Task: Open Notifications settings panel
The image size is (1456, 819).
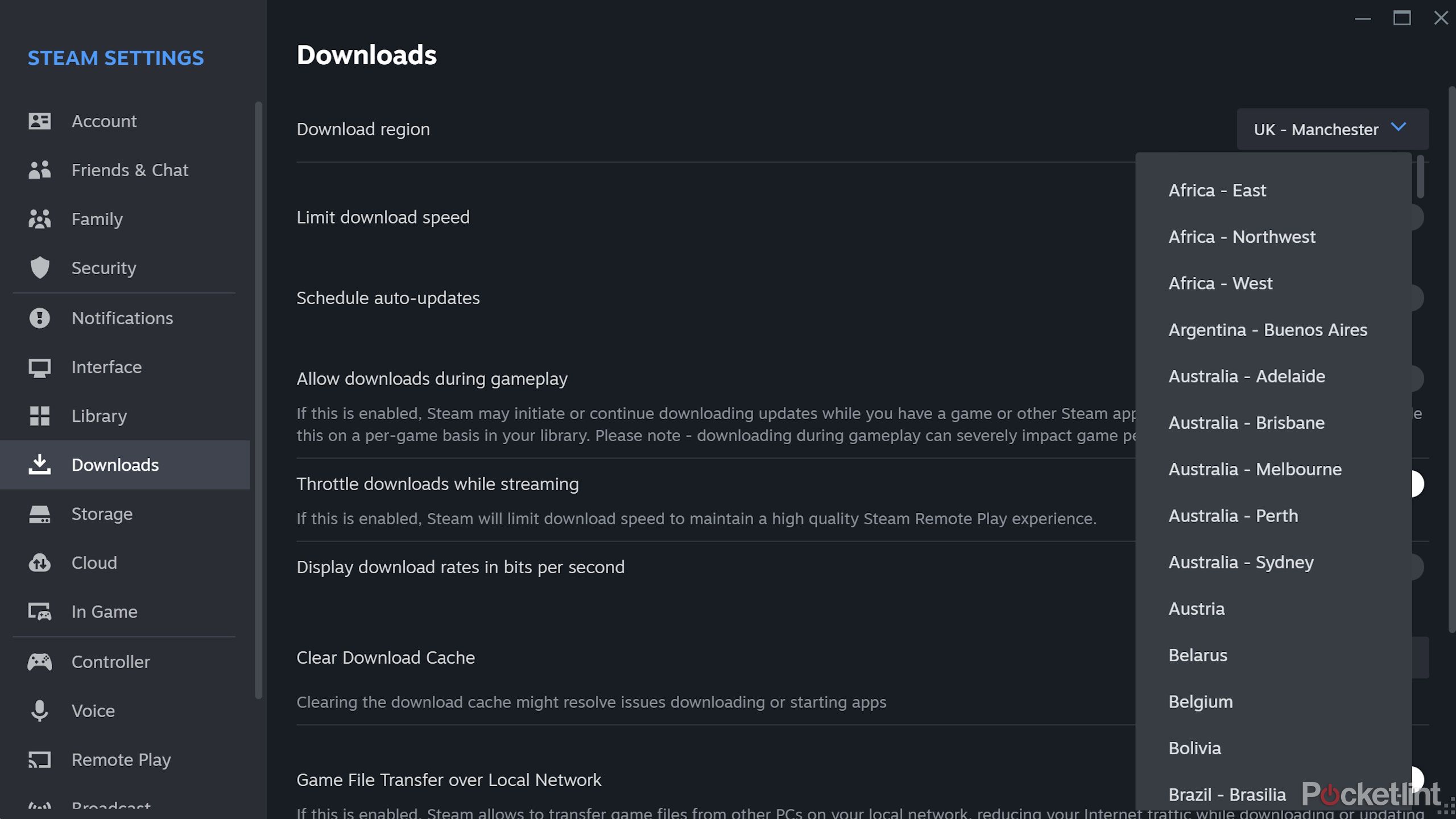Action: (122, 317)
